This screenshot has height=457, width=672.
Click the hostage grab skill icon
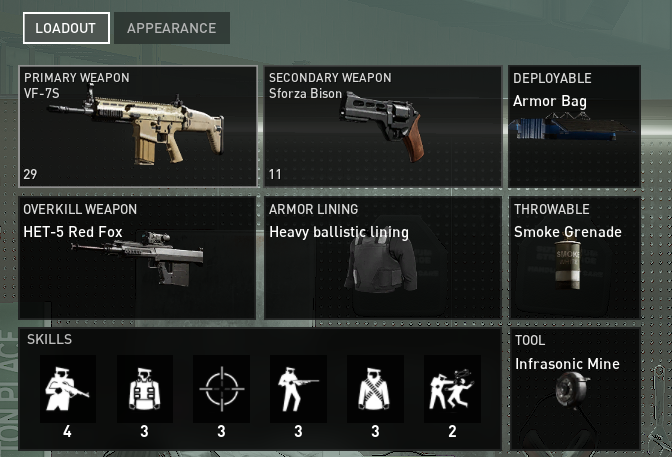click(x=452, y=389)
